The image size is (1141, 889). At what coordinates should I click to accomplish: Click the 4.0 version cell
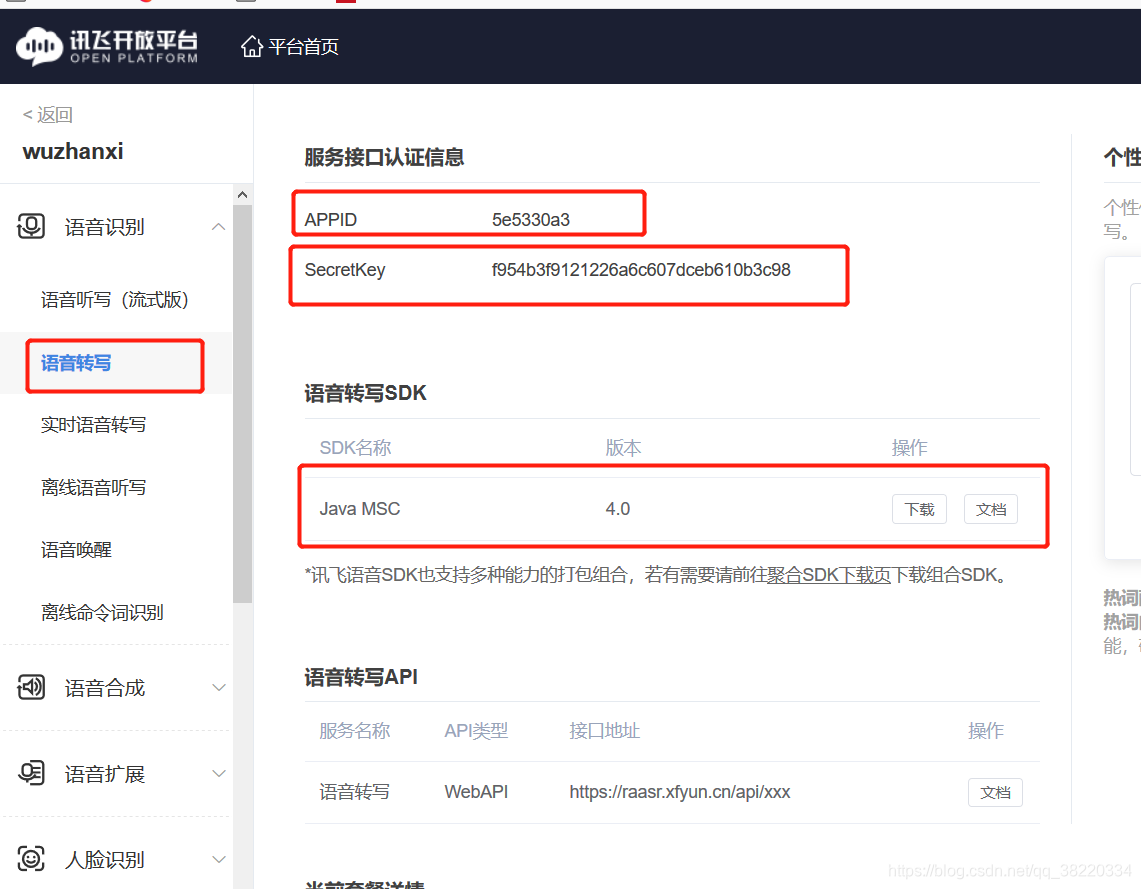[x=618, y=509]
